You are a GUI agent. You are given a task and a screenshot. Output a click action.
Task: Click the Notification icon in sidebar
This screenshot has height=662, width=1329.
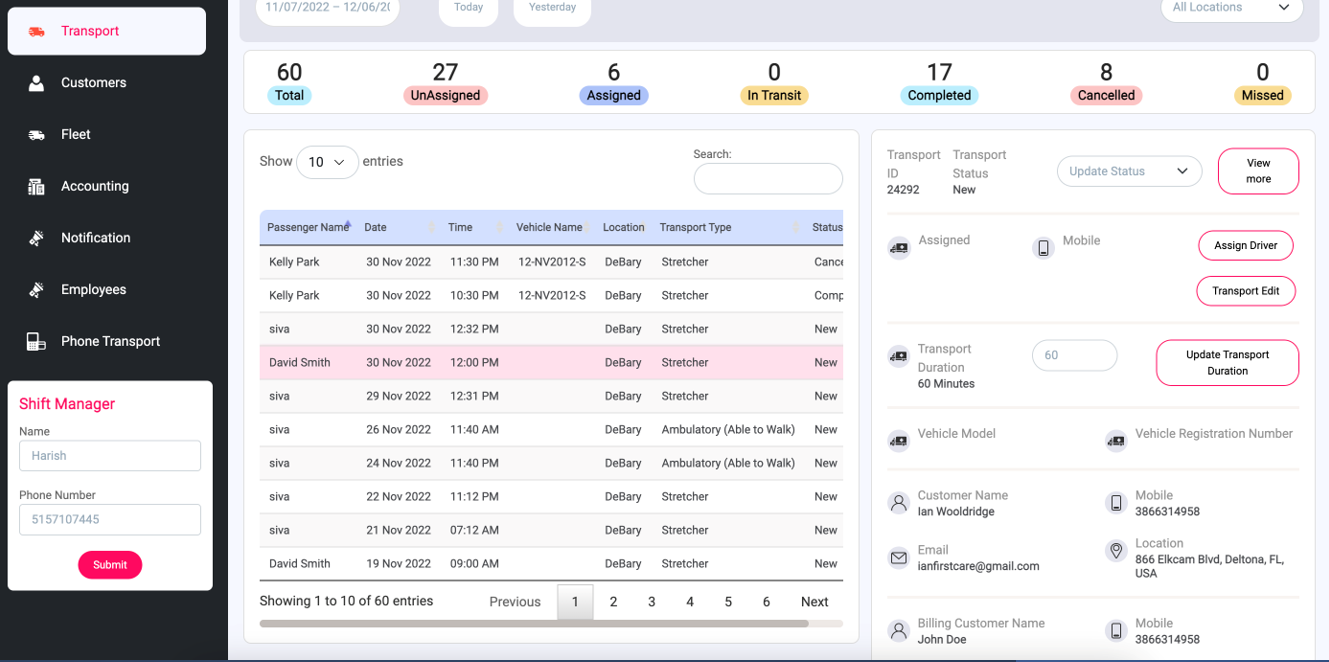(x=36, y=238)
